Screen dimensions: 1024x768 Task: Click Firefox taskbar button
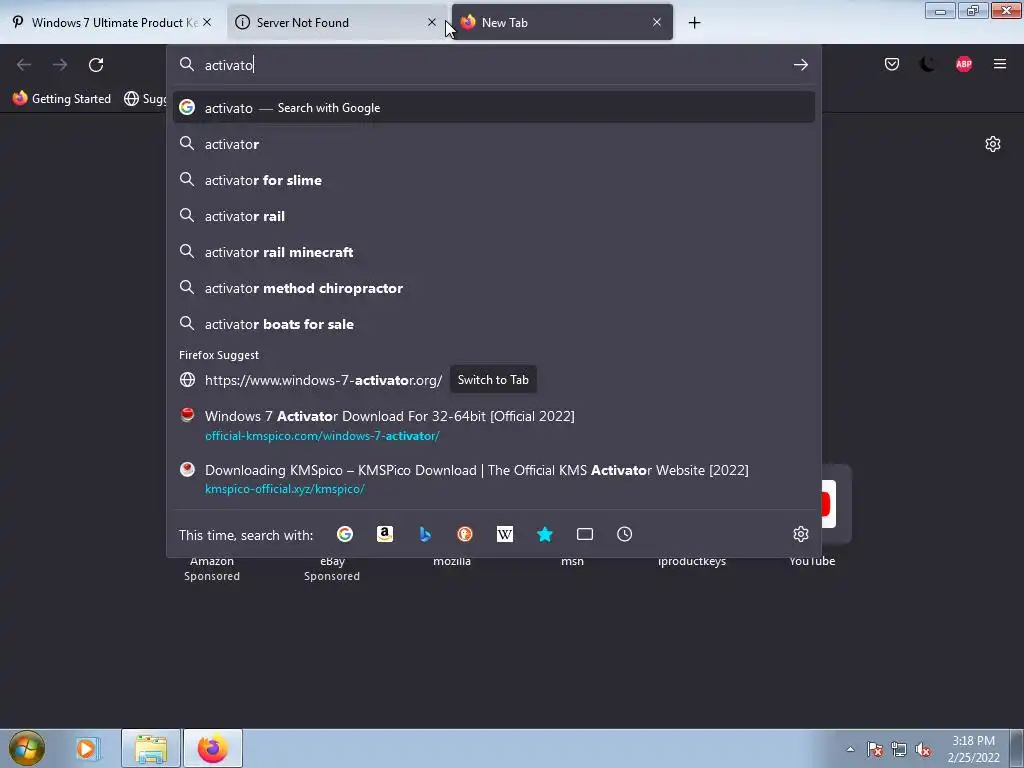[x=213, y=748]
